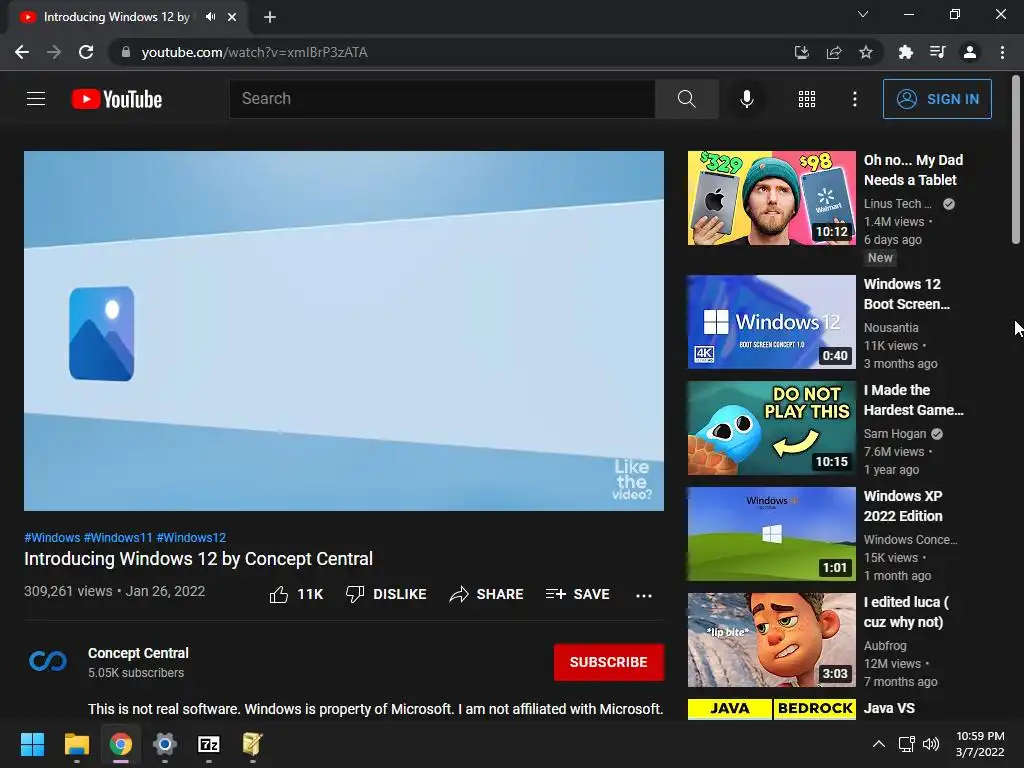Viewport: 1024px width, 768px height.
Task: Open the Concept Central channel name
Action: point(138,653)
